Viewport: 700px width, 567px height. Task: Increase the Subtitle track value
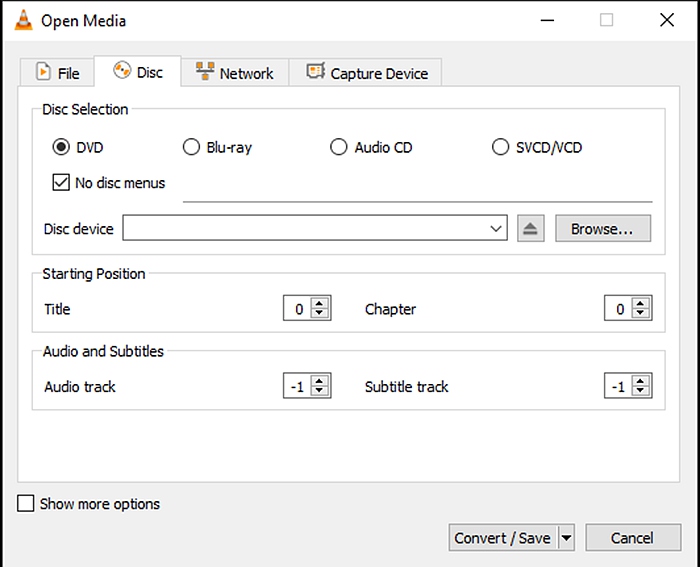click(640, 381)
